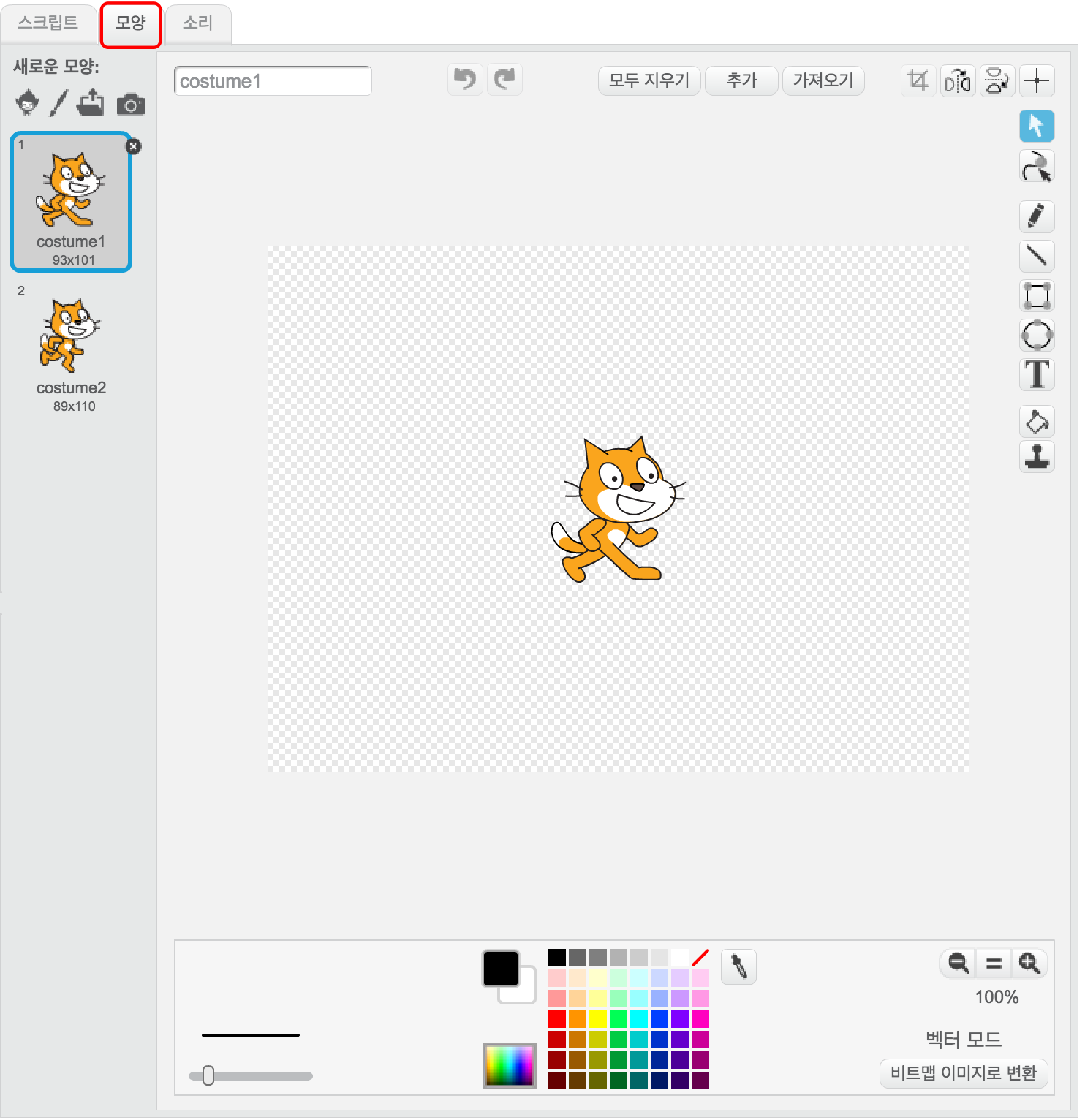Open the rainbow color picker square

[510, 1065]
